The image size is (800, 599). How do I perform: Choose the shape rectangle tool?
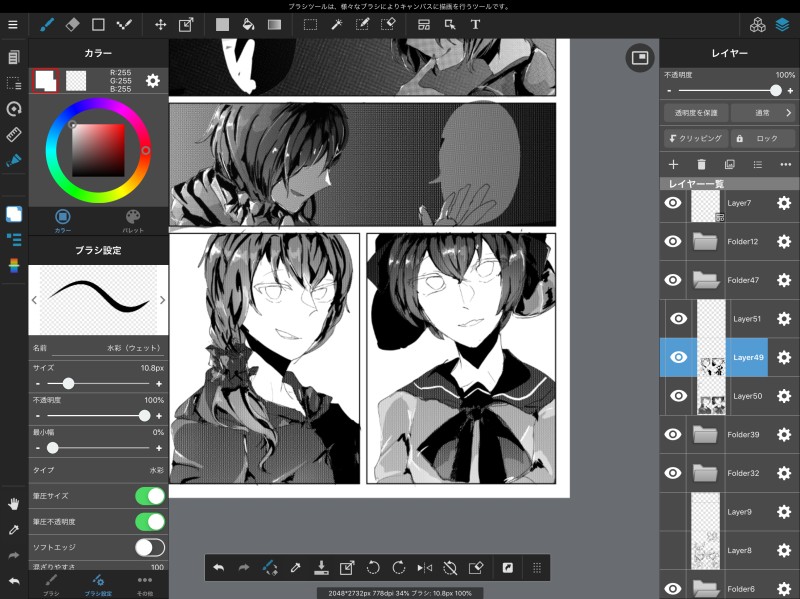coord(98,24)
